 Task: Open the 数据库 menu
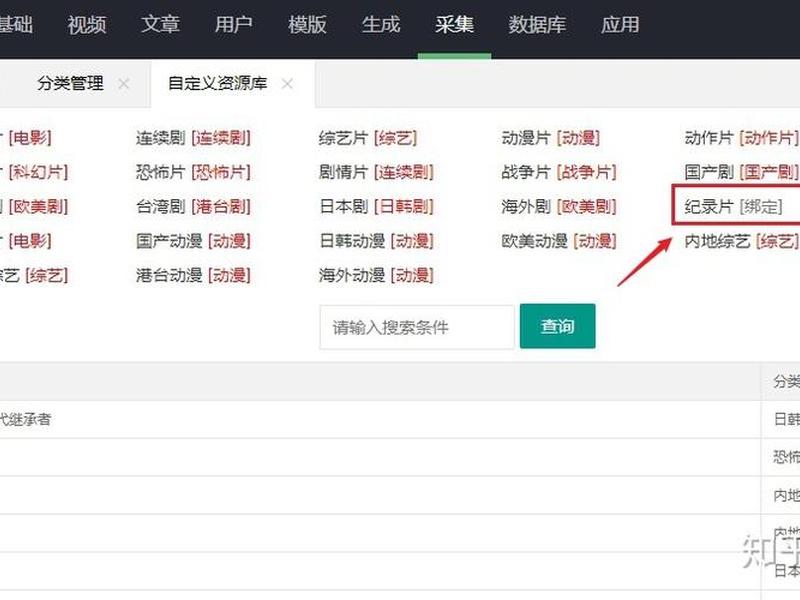[537, 24]
